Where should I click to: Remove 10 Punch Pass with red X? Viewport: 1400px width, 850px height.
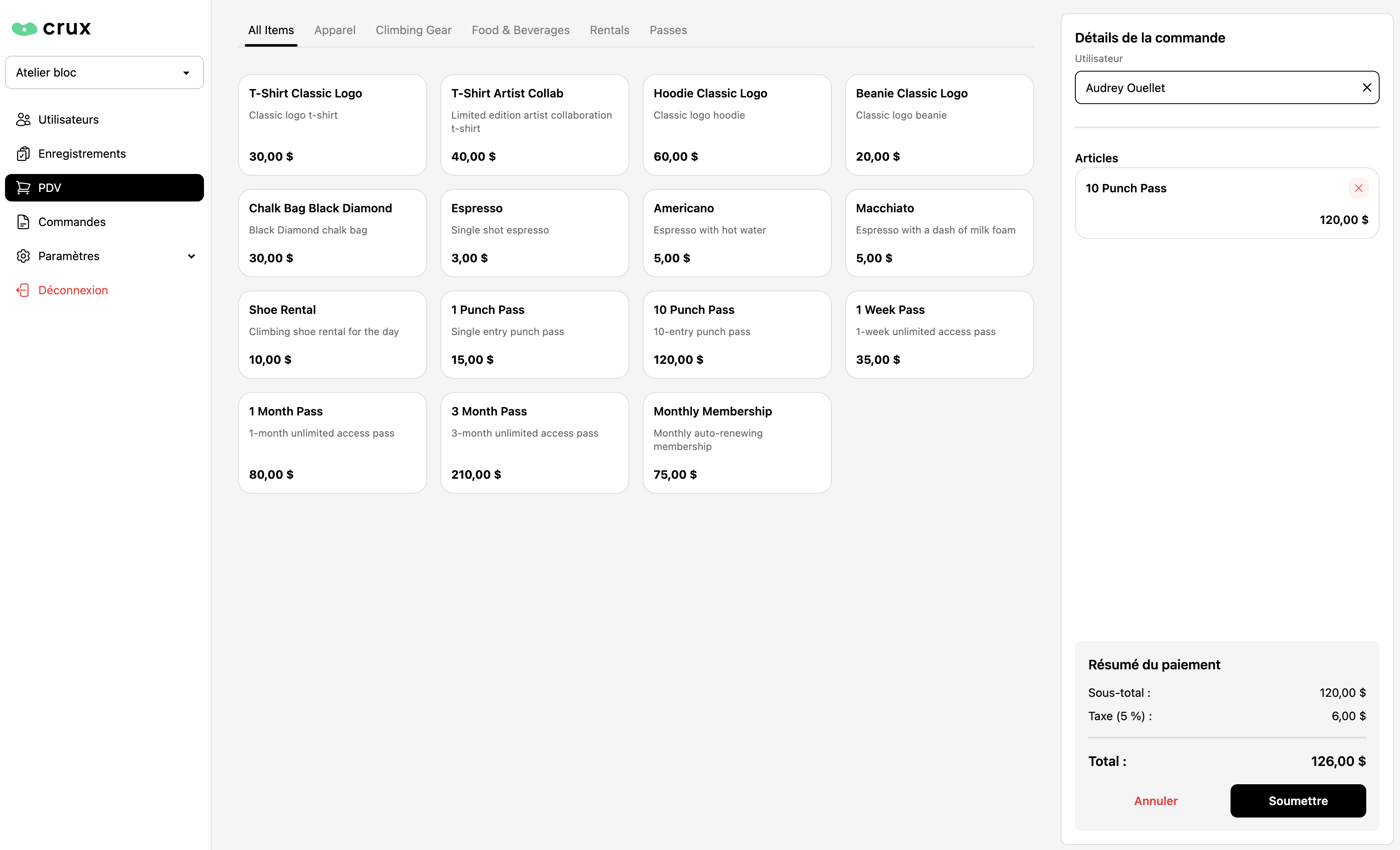click(1358, 188)
